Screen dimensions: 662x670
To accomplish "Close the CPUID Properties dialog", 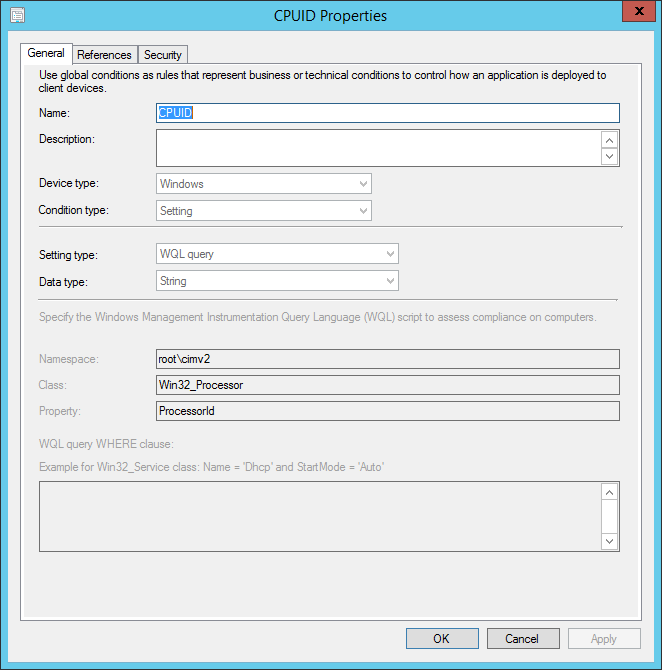I will pyautogui.click(x=633, y=12).
